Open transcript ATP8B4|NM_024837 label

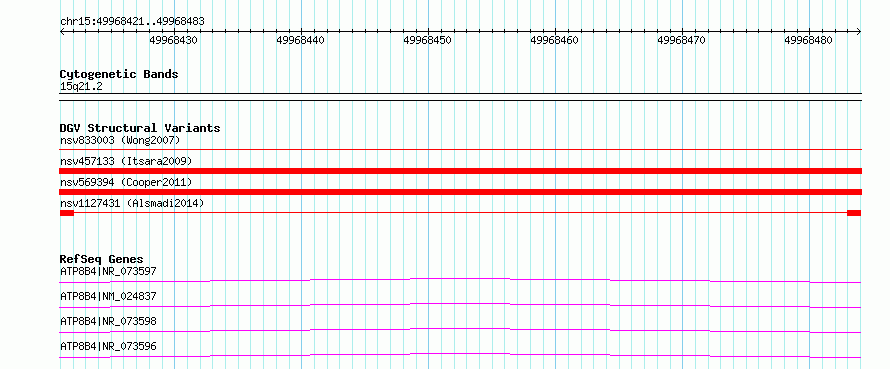click(108, 296)
